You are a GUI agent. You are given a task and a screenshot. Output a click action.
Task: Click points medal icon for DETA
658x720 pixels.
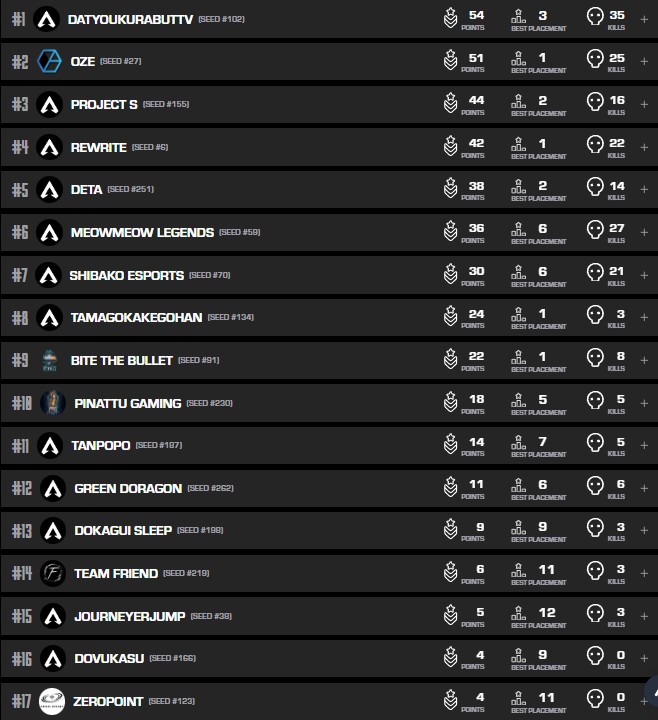click(x=450, y=189)
